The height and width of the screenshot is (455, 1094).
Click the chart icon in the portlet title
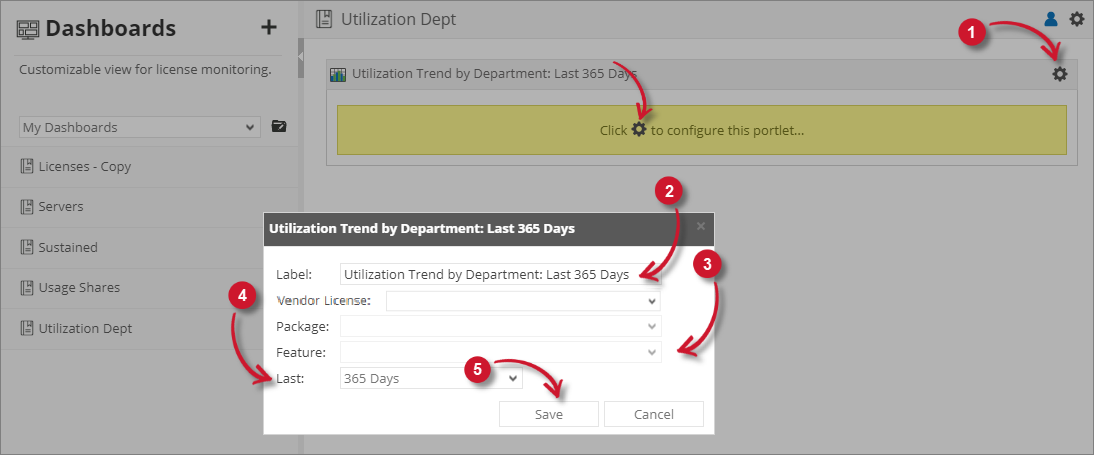(x=338, y=74)
